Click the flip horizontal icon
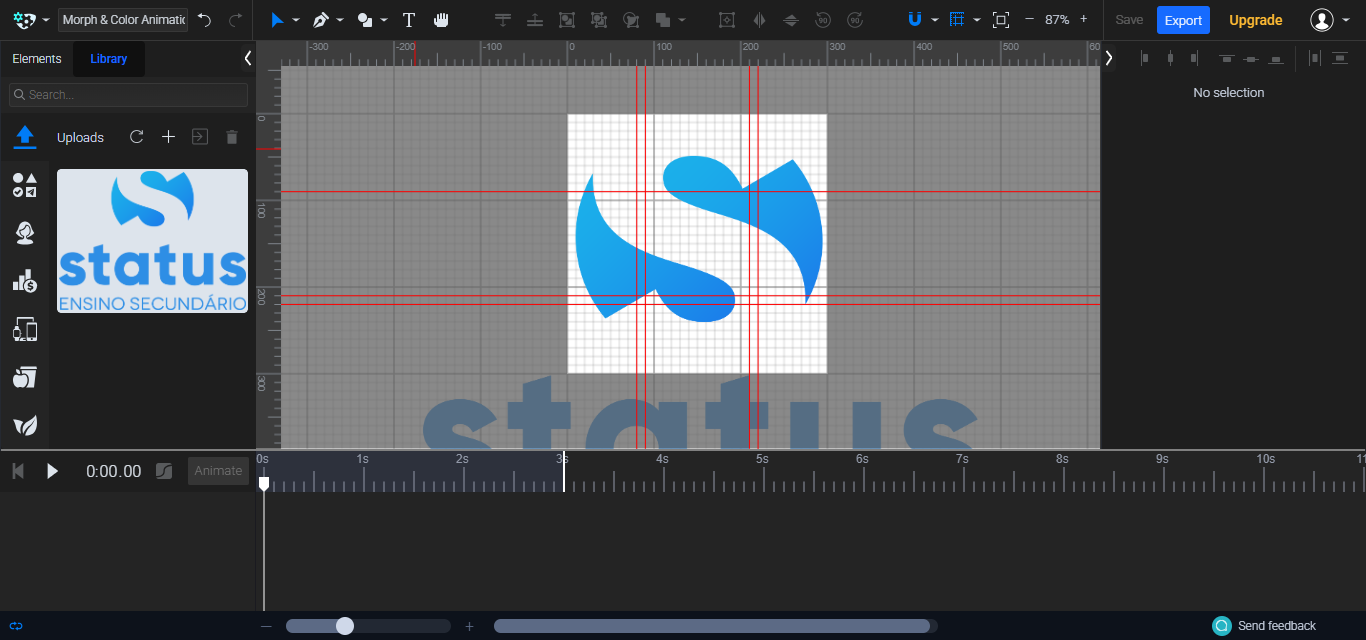Viewport: 1366px width, 640px height. tap(761, 19)
